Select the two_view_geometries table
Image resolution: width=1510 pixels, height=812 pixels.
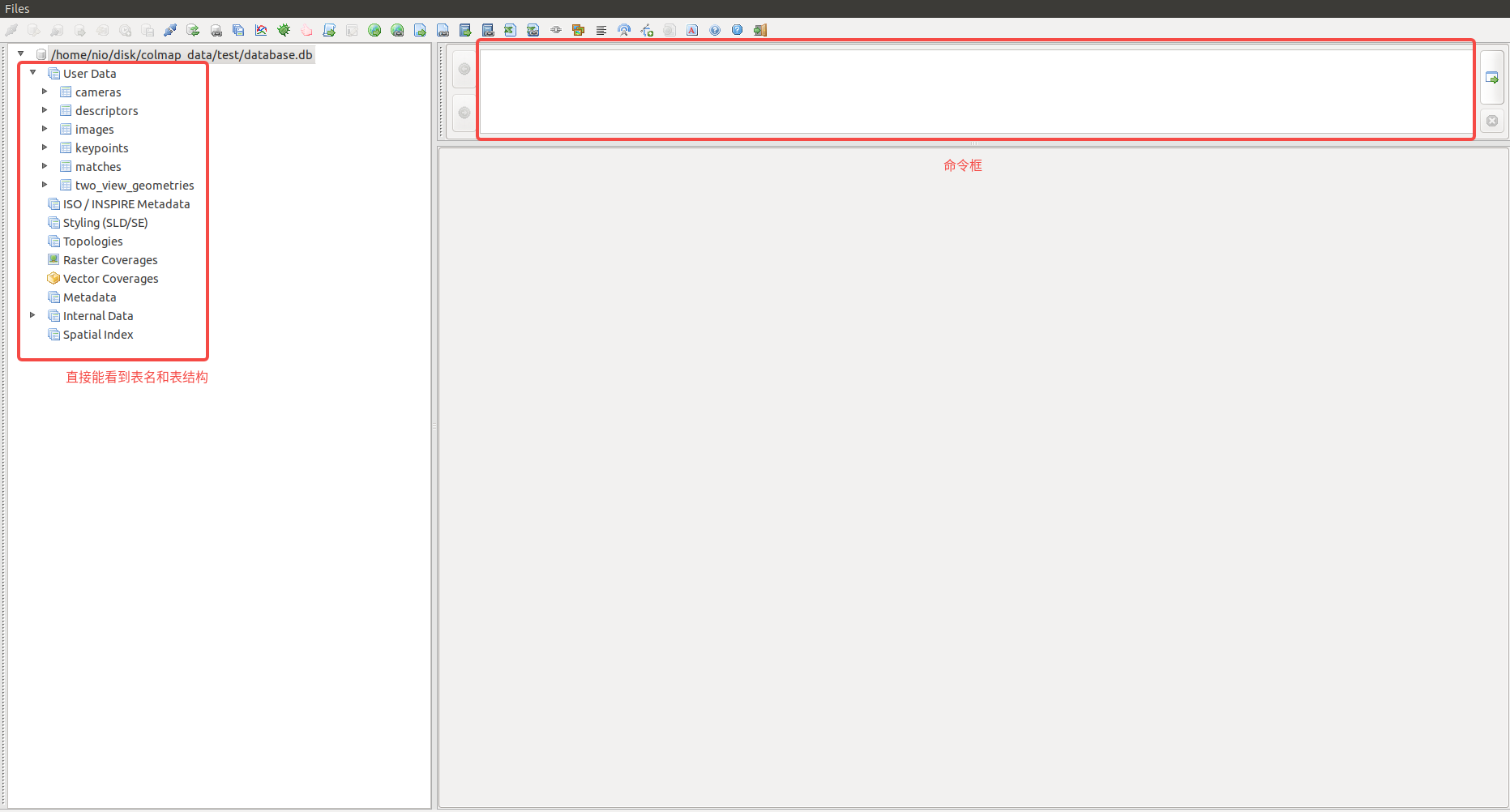pyautogui.click(x=135, y=186)
